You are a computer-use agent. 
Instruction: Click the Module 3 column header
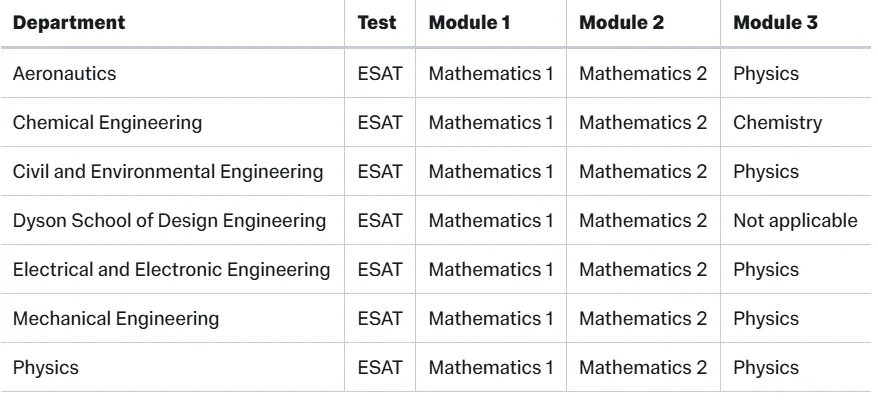pyautogui.click(x=776, y=23)
